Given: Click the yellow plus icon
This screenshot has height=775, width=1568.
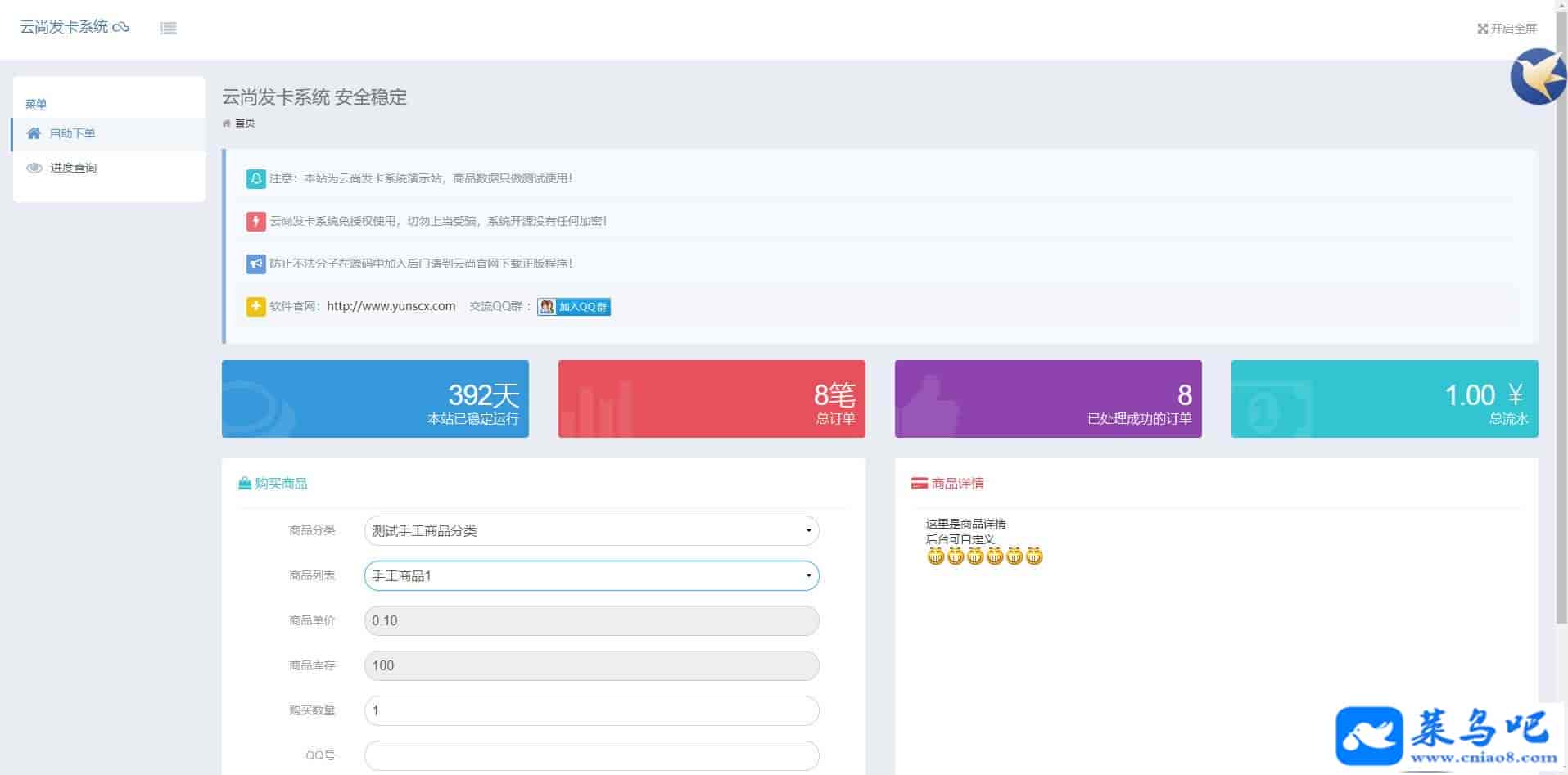Looking at the screenshot, I should 255,307.
